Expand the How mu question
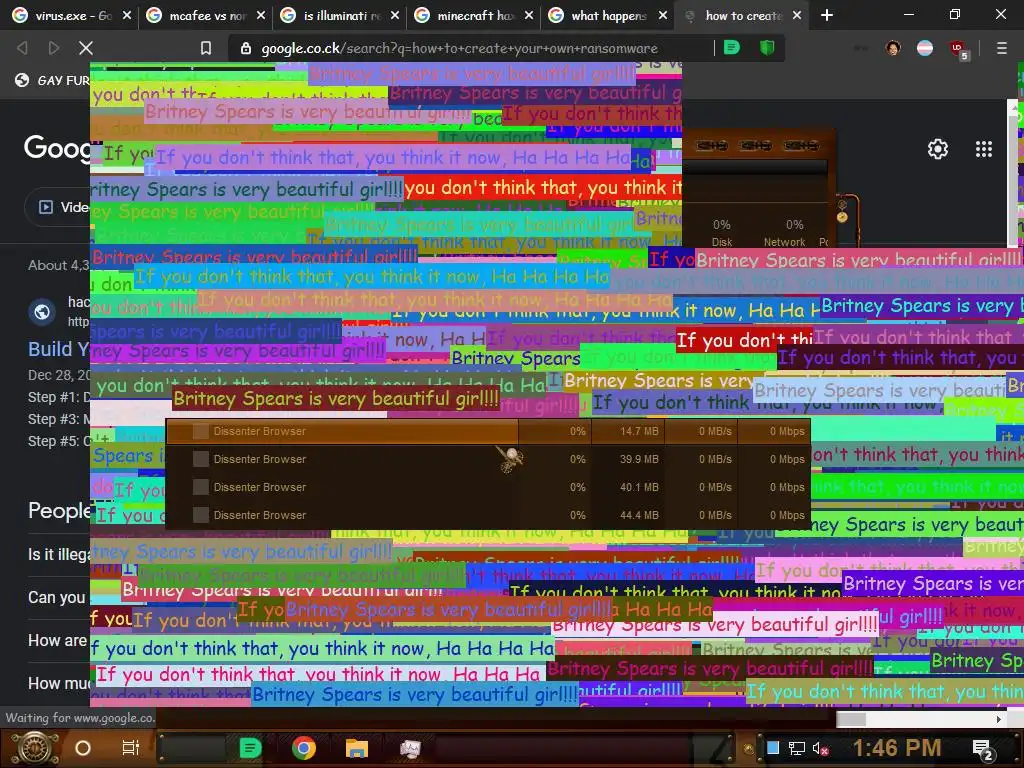Screen dimensions: 1024x768 click(59, 683)
